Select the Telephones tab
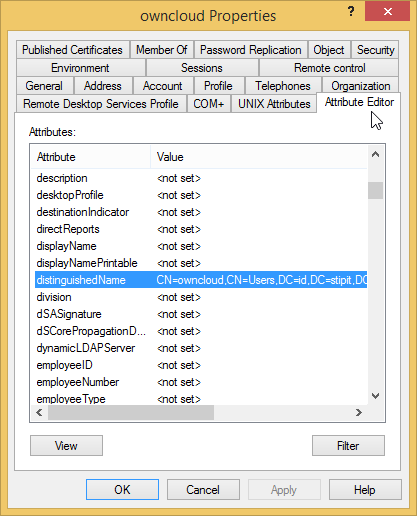 pyautogui.click(x=283, y=86)
